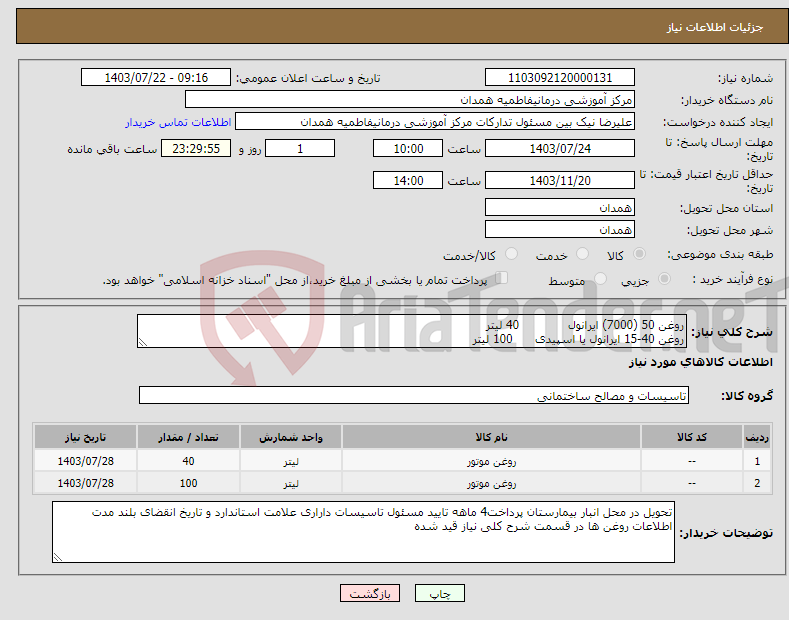Click date 1403/07/28 in row 1
Image resolution: width=789 pixels, height=620 pixels.
point(86,461)
